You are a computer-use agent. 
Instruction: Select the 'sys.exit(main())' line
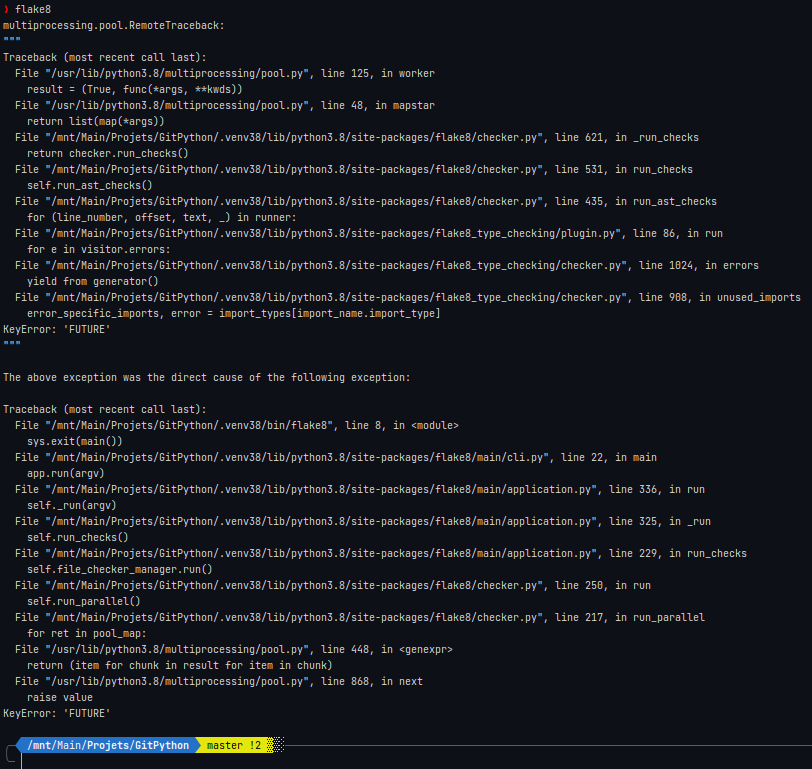pyautogui.click(x=75, y=442)
